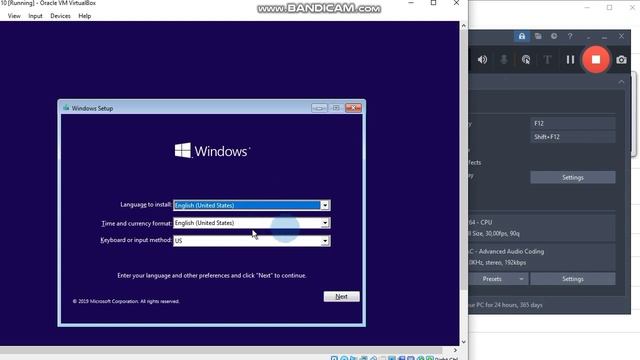
Task: Collapse the Bandicam panel with chevron
Action: tap(621, 82)
